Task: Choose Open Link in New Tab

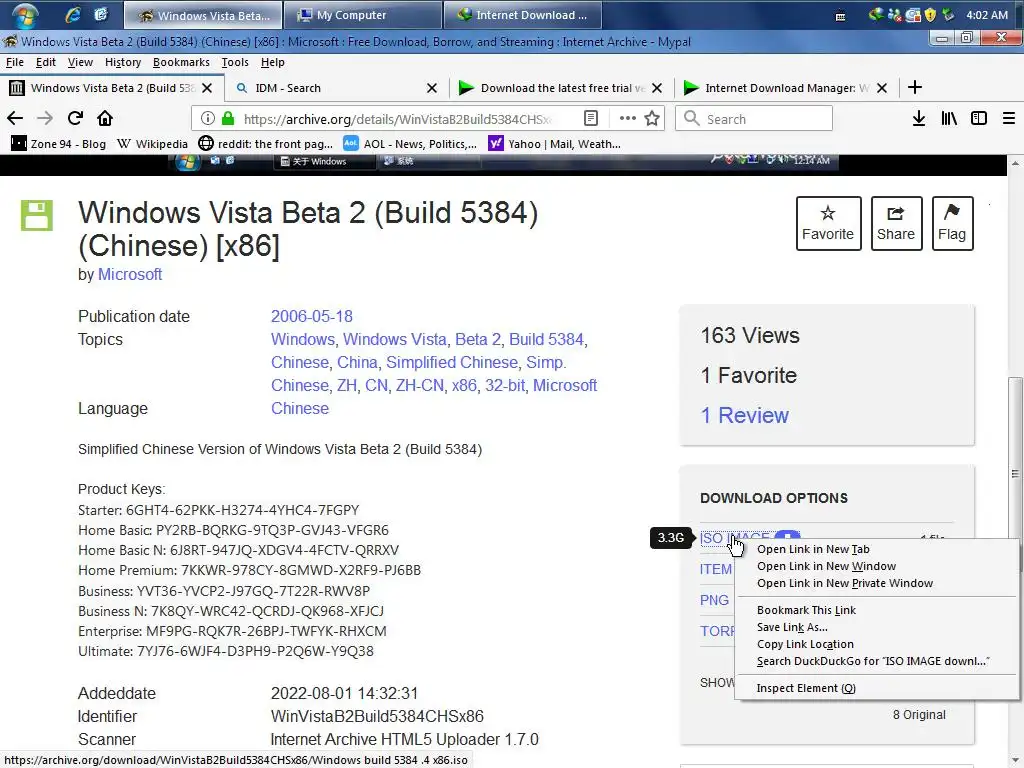Action: (876, 549)
